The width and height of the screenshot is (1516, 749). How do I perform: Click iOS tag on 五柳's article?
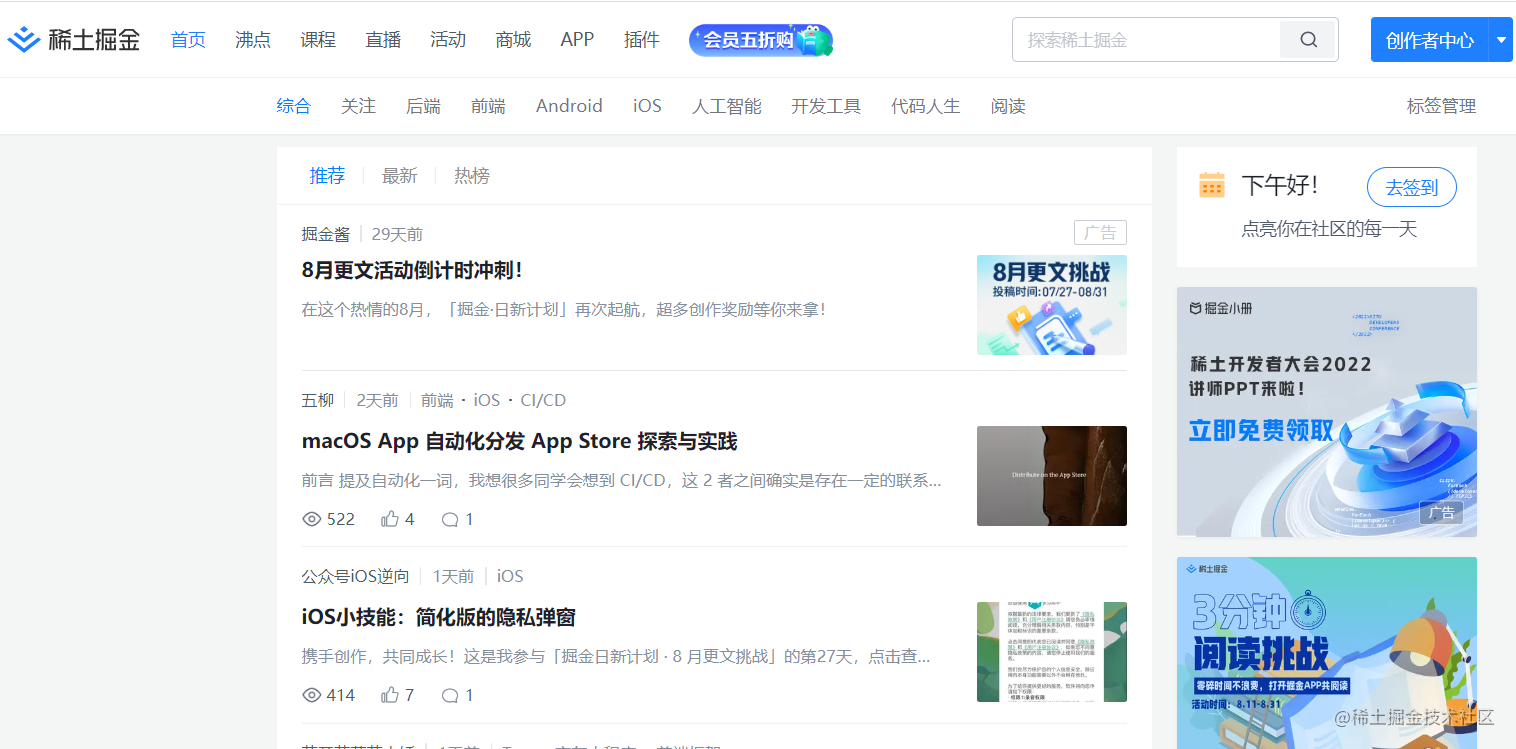487,400
